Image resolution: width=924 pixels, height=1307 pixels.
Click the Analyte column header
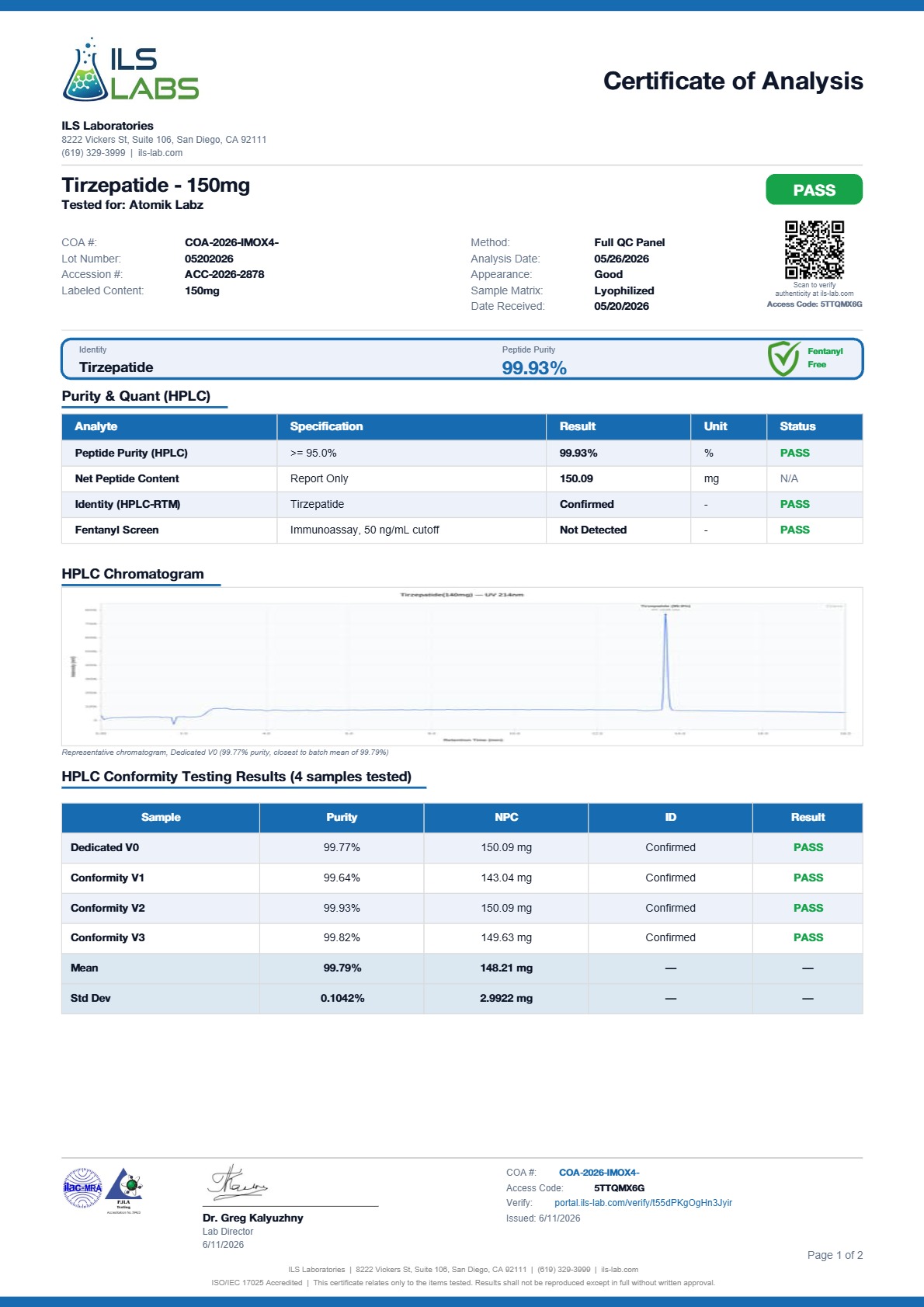[96, 426]
